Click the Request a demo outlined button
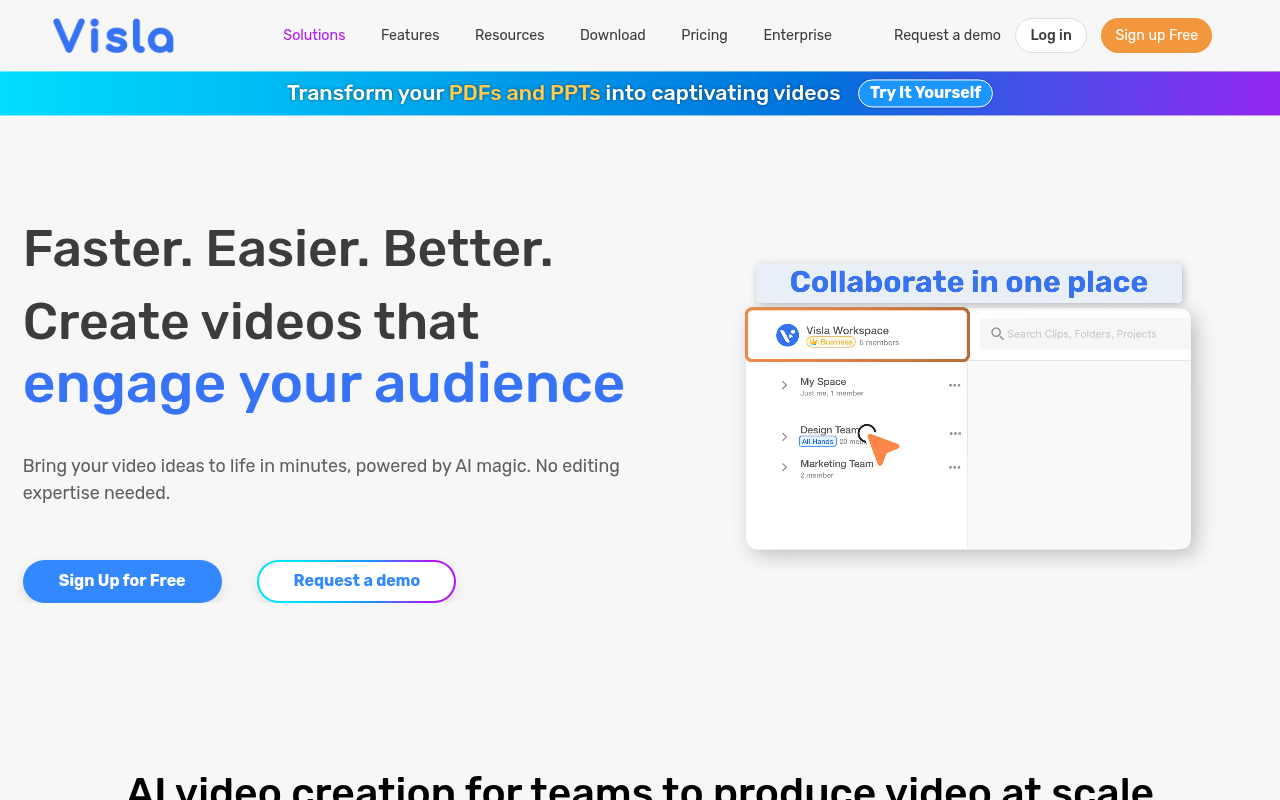The image size is (1280, 800). coord(356,581)
